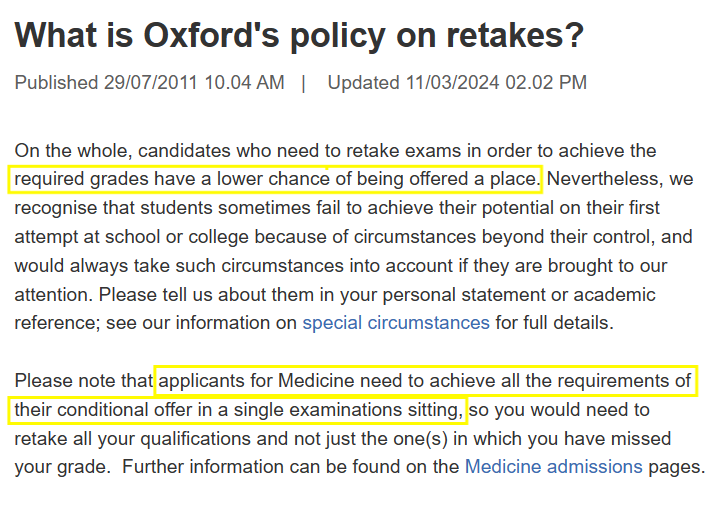Screen dimensions: 718x516
Task: Click the highlighted 'required grades have a lower chance' sentence
Action: pyautogui.click(x=276, y=180)
